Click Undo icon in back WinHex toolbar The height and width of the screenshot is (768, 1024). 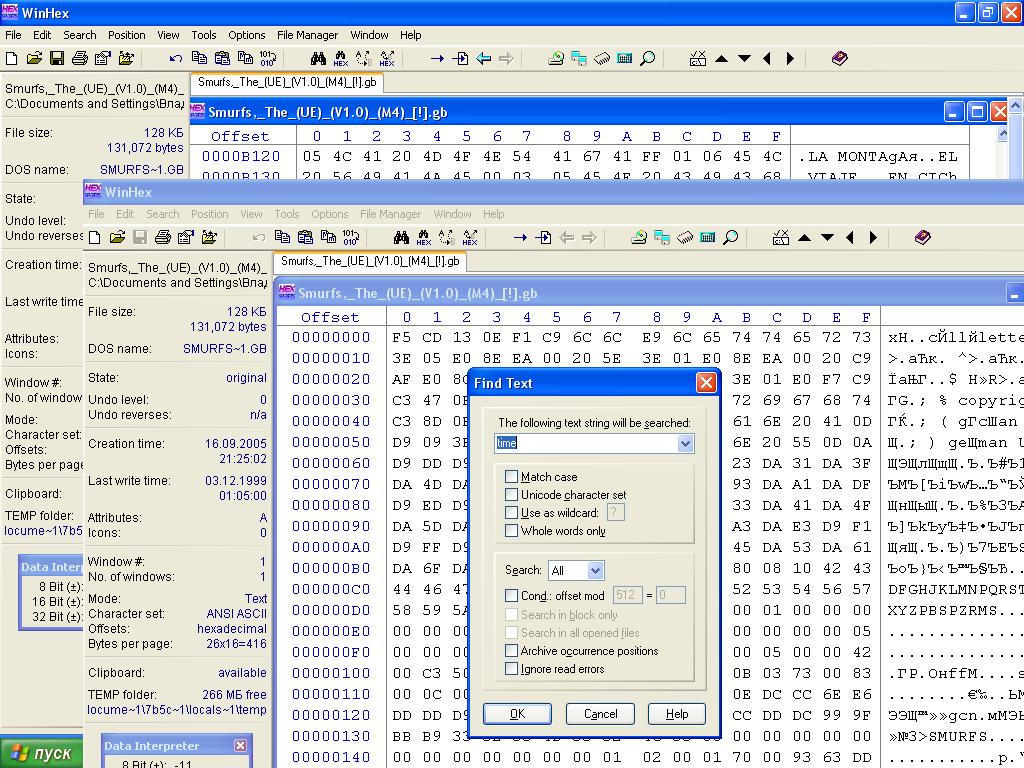click(175, 59)
